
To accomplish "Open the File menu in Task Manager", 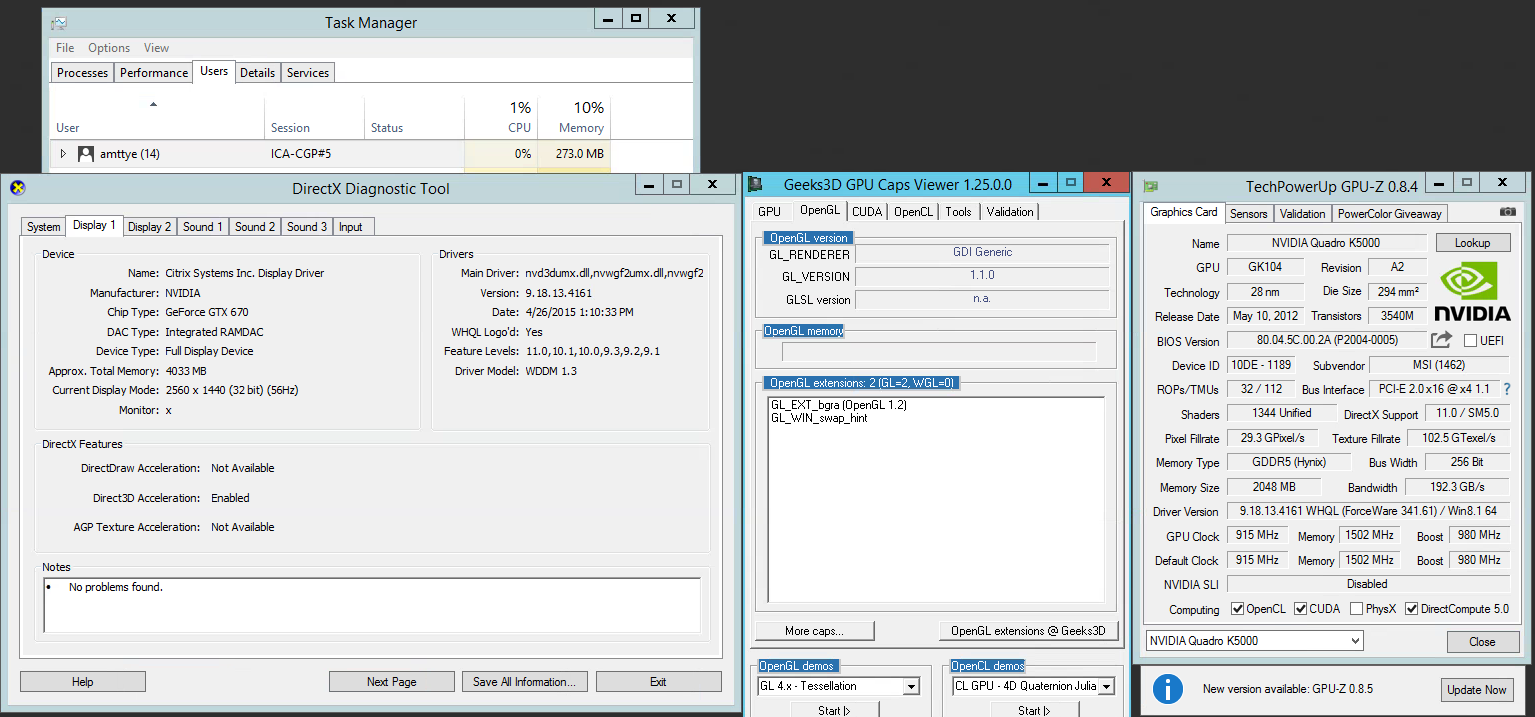I will point(65,48).
